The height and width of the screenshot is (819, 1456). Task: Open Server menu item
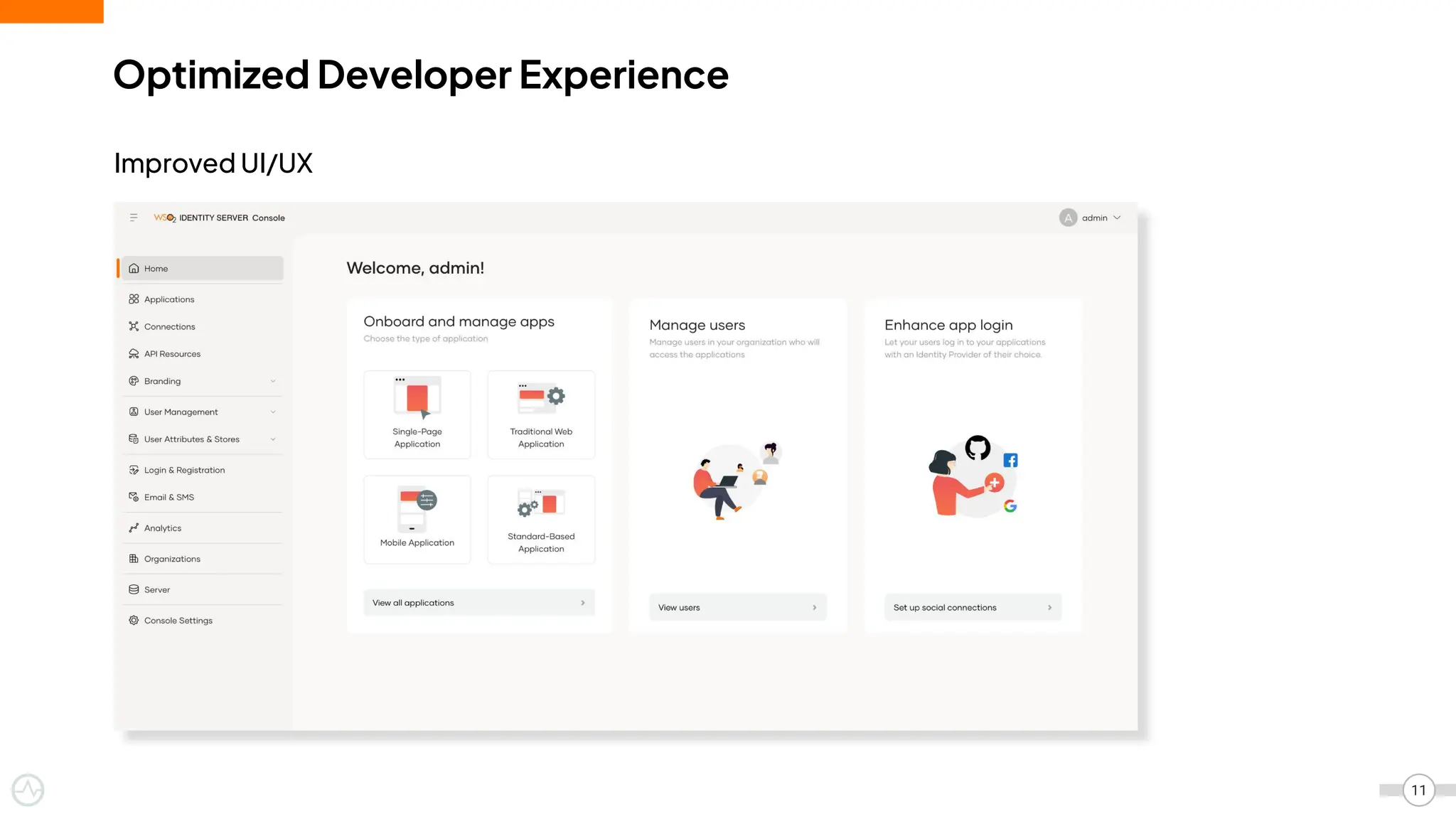point(203,589)
